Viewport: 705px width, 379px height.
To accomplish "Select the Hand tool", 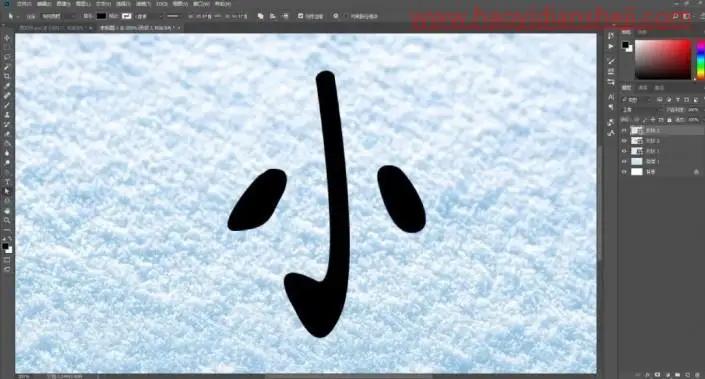I will 7,211.
